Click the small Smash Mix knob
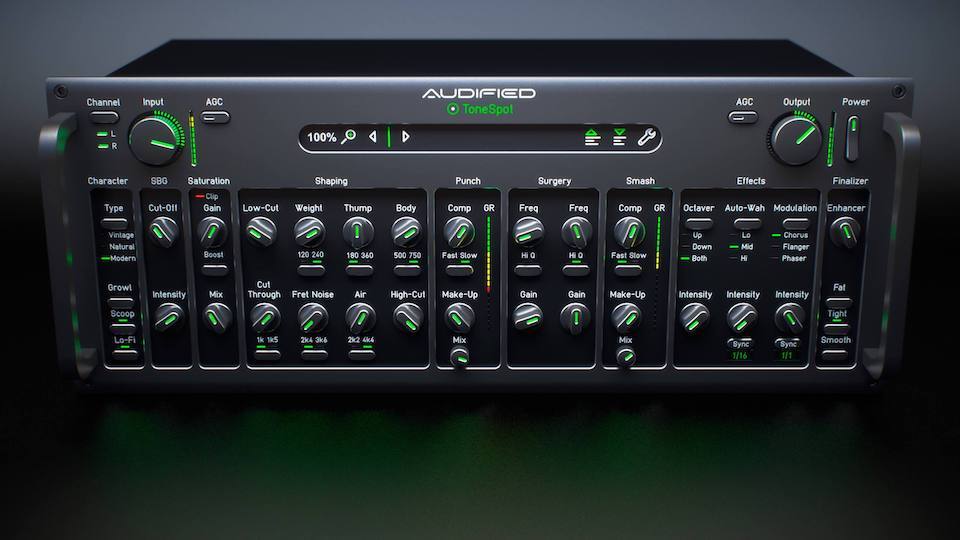This screenshot has width=960, height=540. pyautogui.click(x=625, y=357)
